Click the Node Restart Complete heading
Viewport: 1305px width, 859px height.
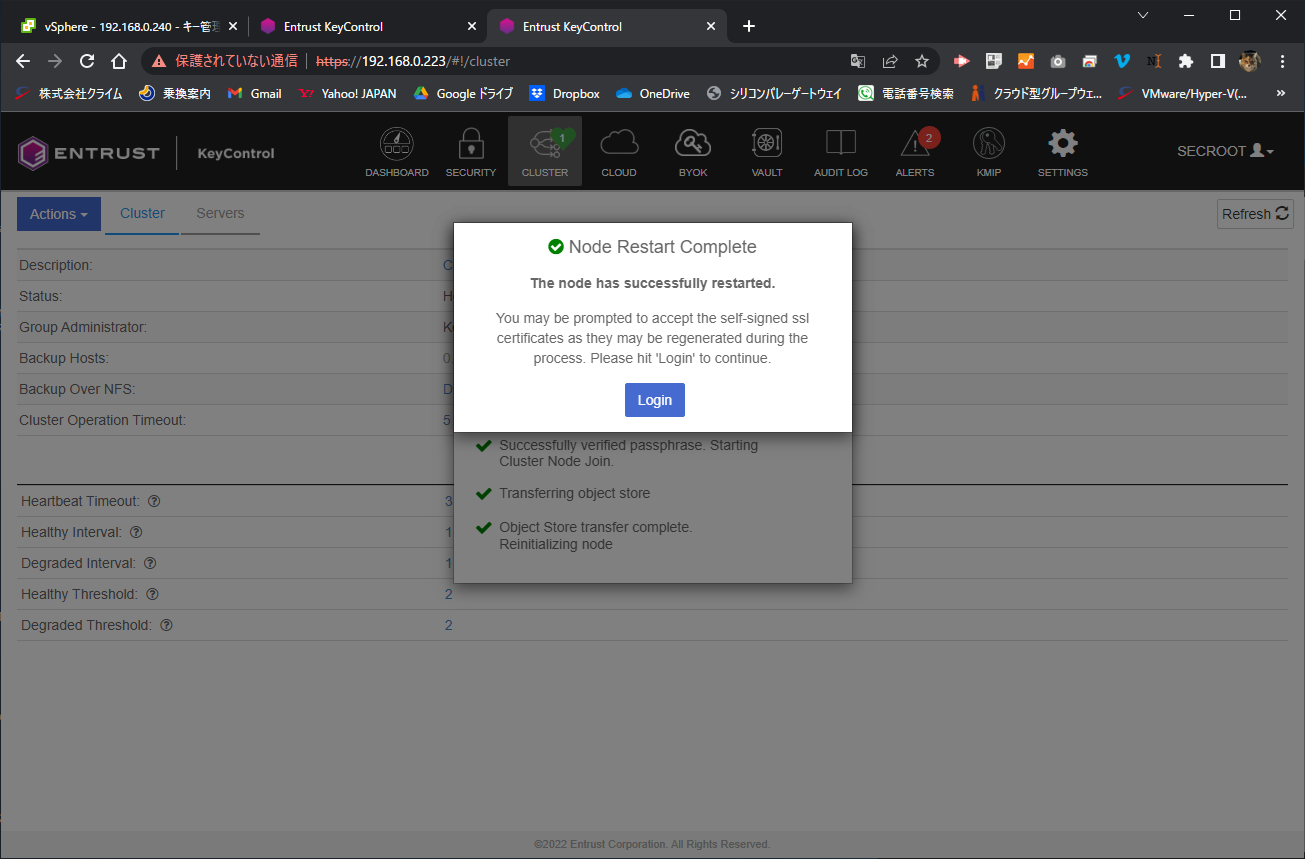click(x=652, y=247)
